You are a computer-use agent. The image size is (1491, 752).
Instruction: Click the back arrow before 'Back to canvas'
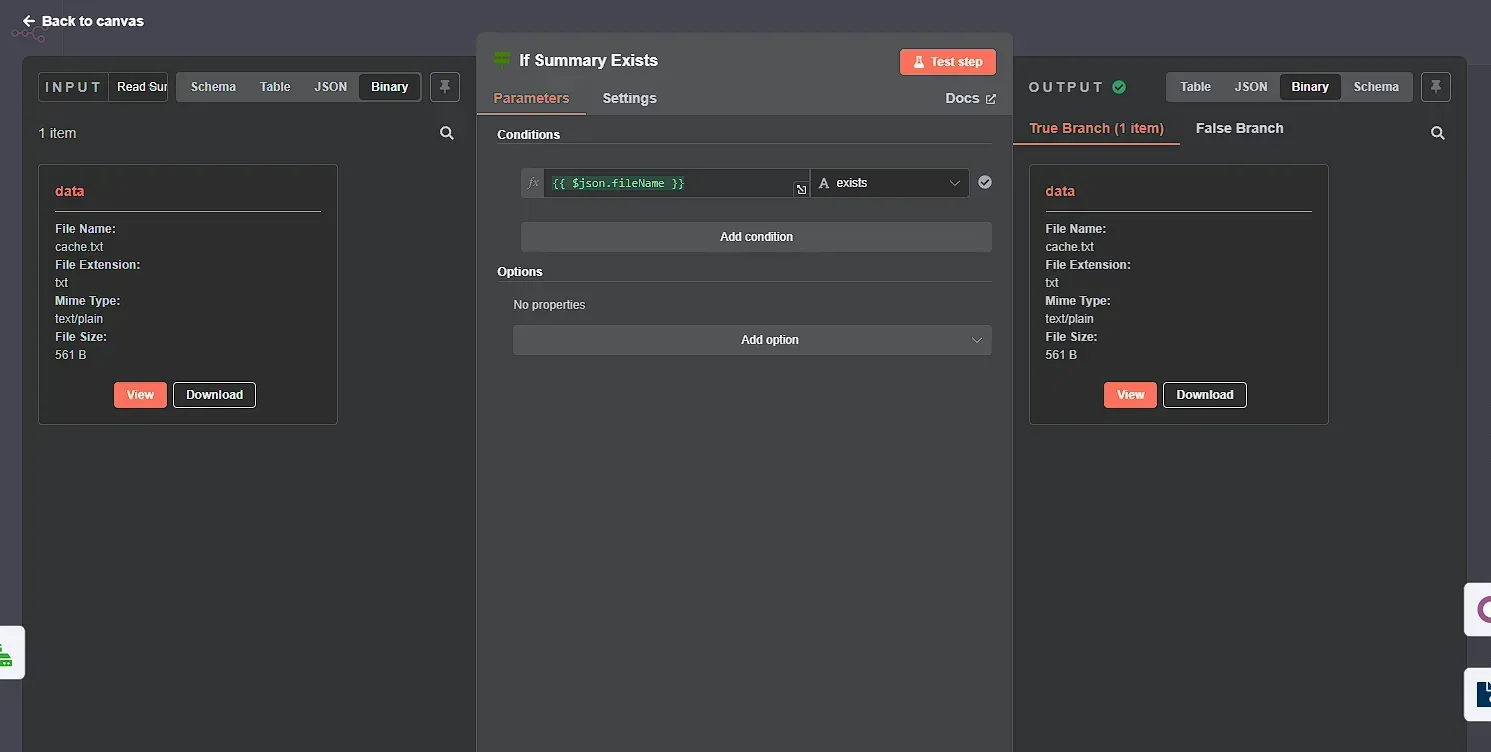coord(27,20)
